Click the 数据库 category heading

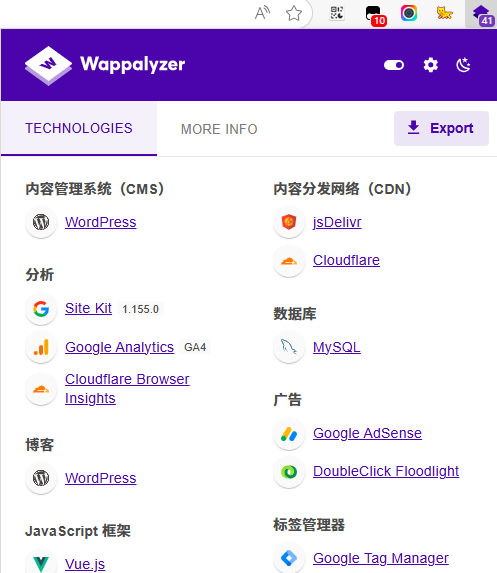(295, 314)
